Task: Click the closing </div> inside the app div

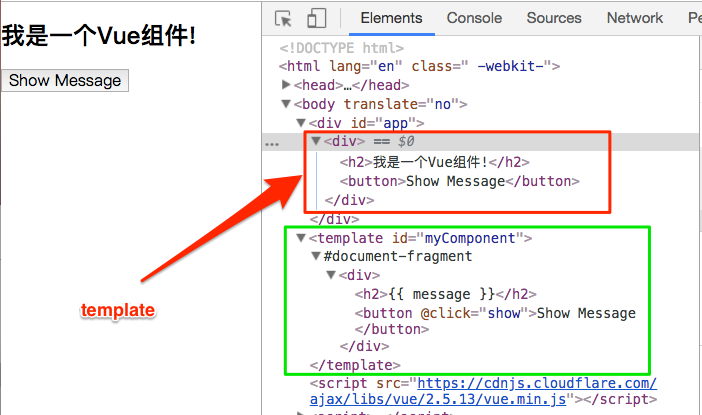Action: pyautogui.click(x=349, y=200)
